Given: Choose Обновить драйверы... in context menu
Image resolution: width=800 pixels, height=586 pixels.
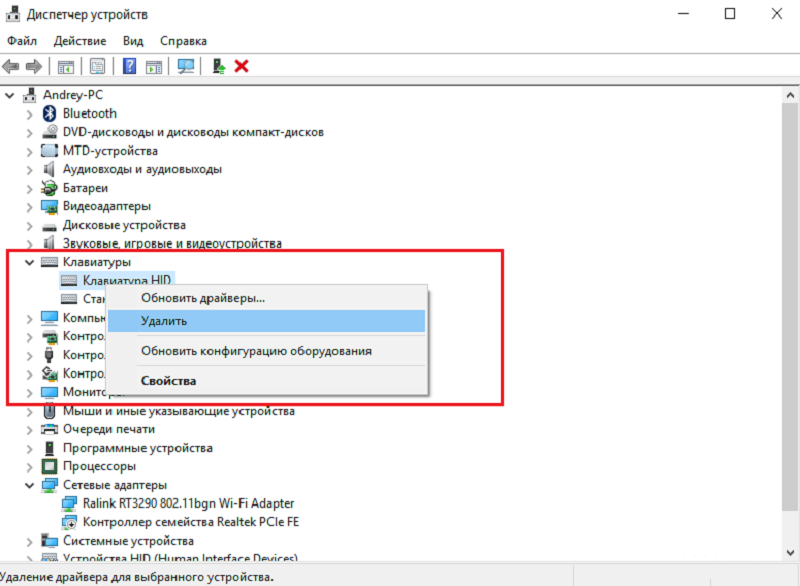Looking at the screenshot, I should click(266, 298).
